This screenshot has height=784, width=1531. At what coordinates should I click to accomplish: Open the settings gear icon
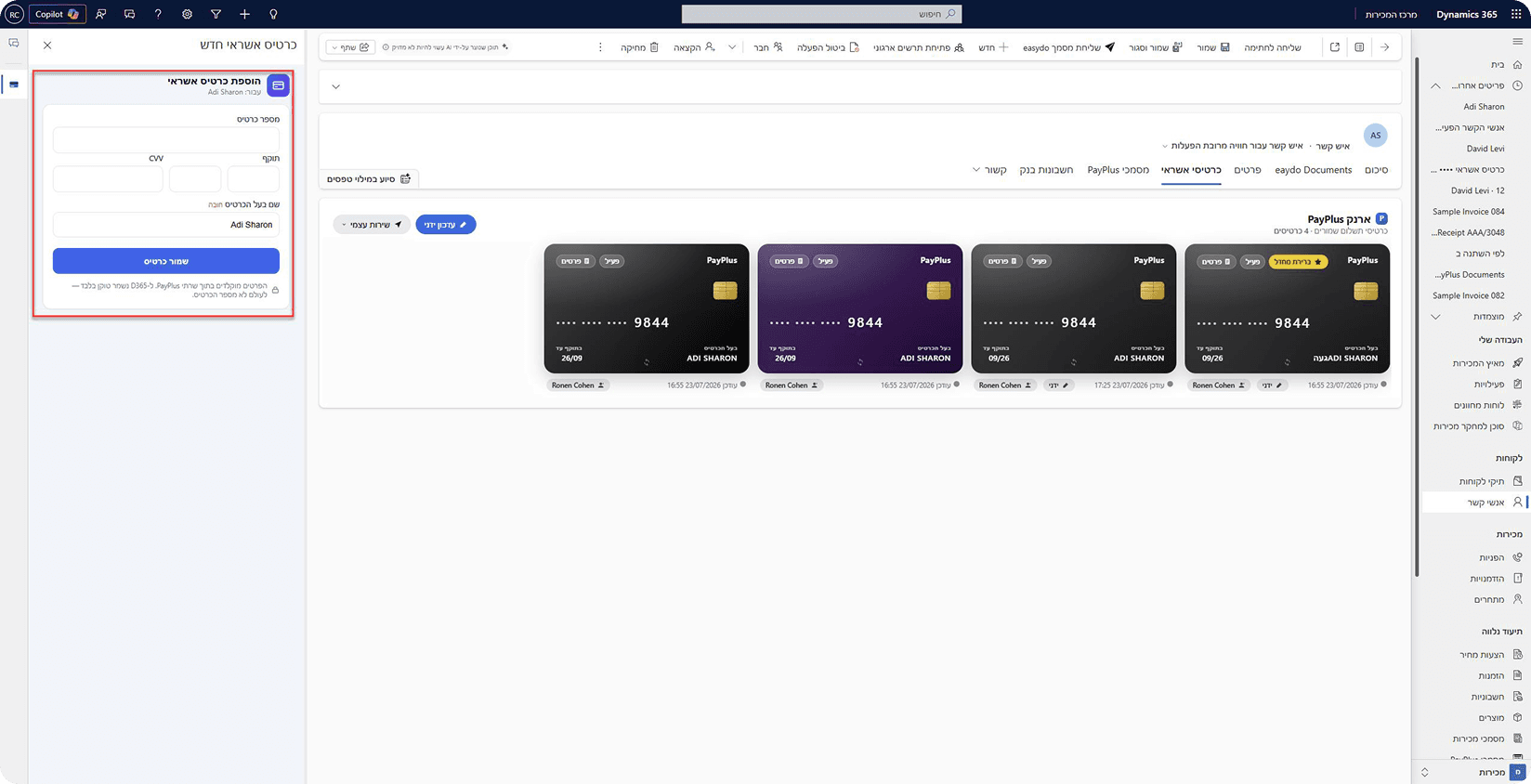pyautogui.click(x=187, y=14)
